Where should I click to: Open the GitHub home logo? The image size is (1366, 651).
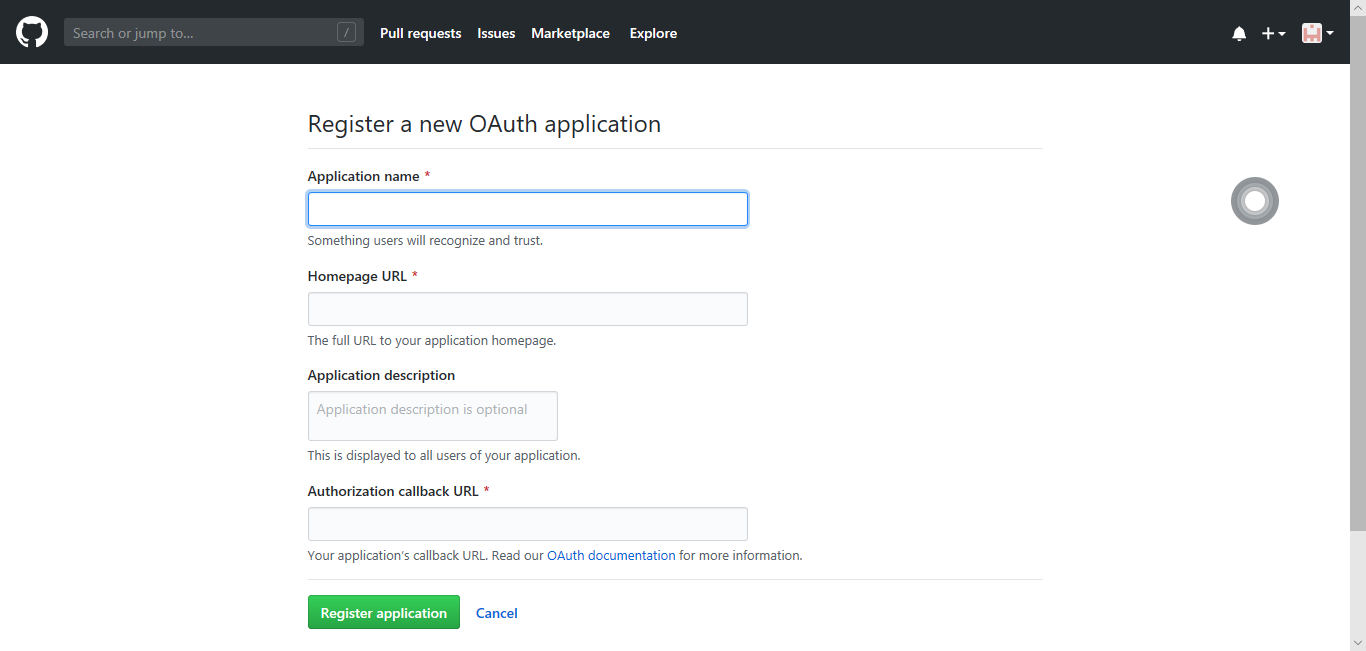[x=32, y=33]
